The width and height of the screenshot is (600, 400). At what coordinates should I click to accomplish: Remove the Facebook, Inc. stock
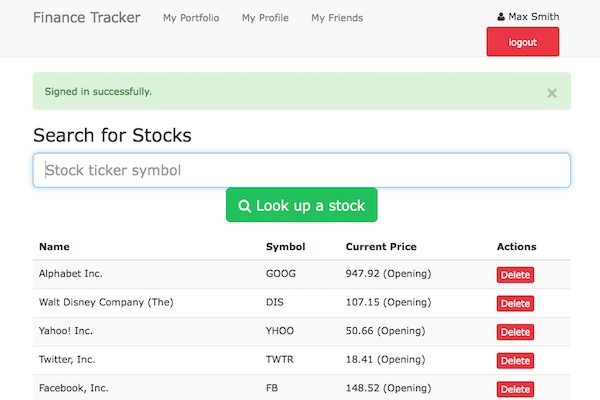(515, 389)
